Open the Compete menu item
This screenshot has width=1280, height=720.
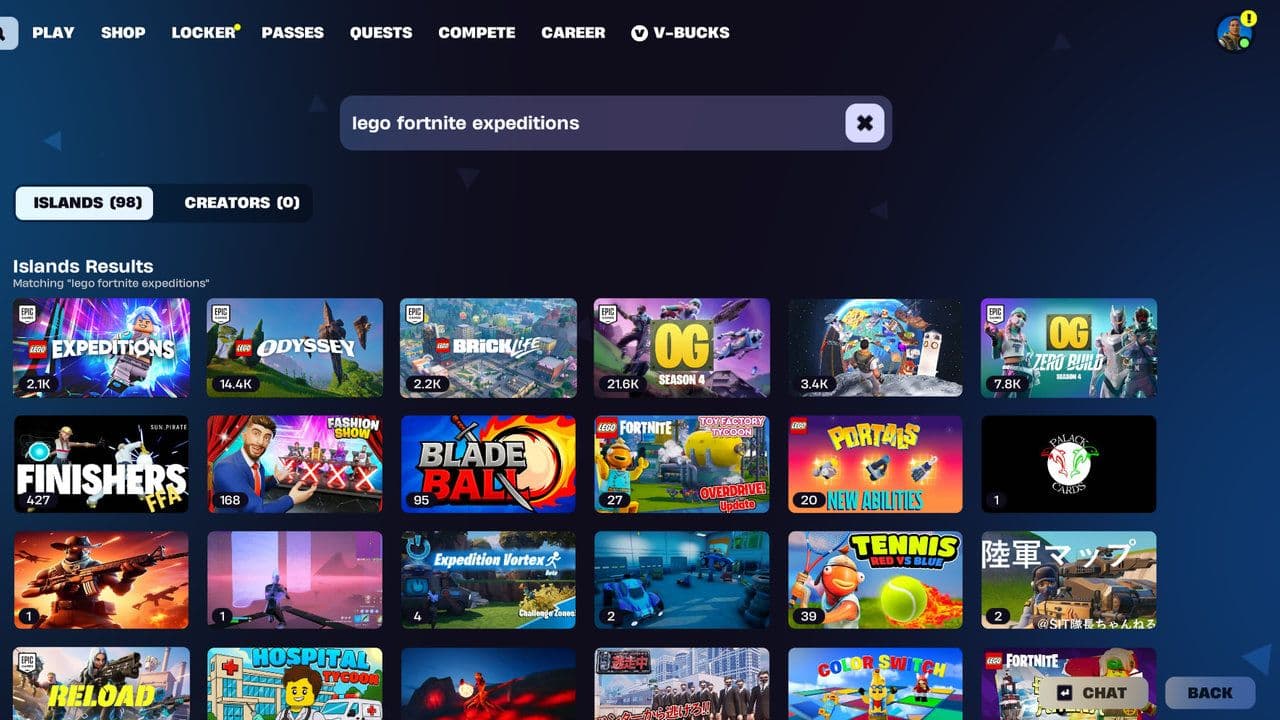477,33
